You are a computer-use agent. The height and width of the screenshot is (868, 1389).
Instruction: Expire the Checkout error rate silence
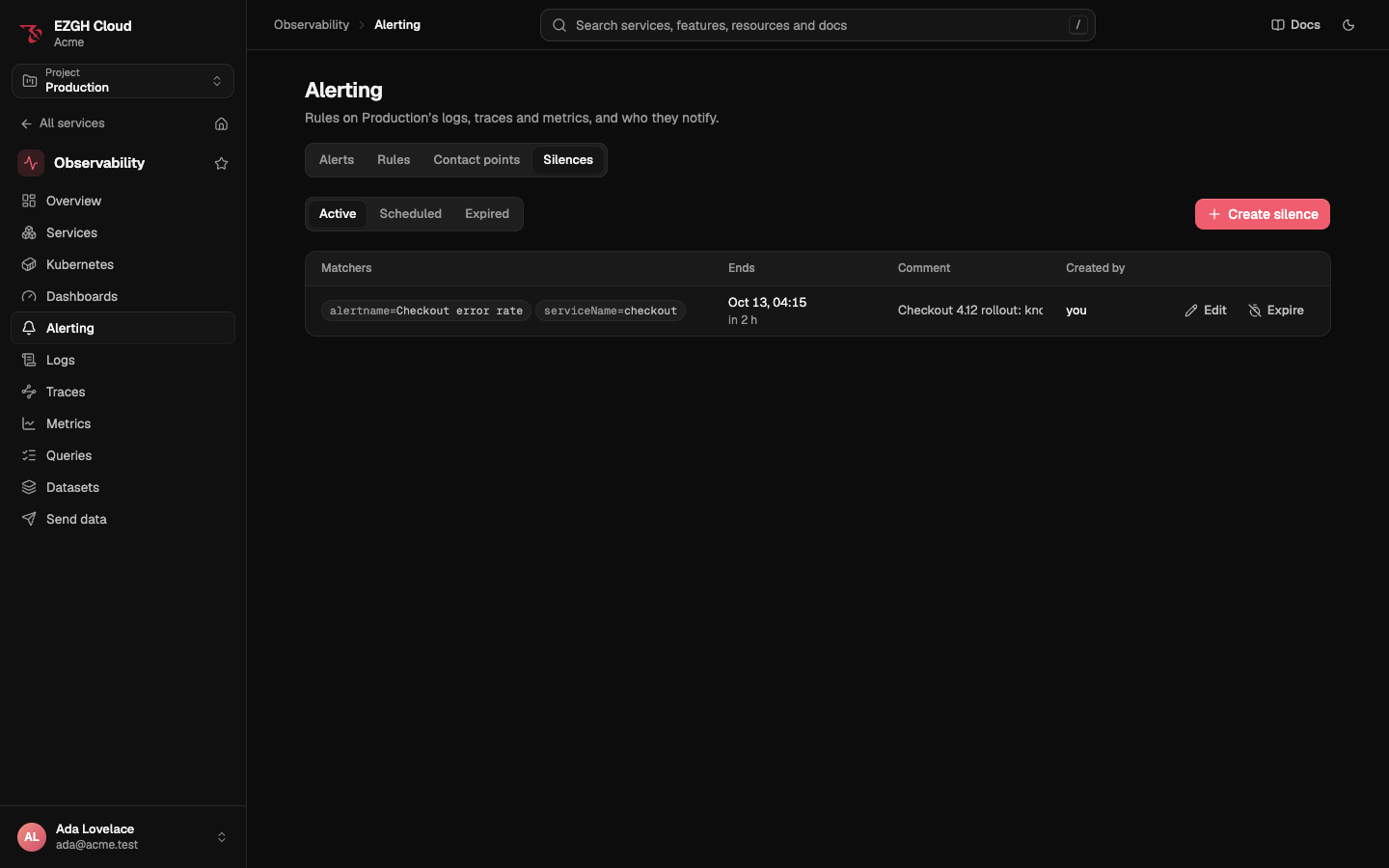(x=1276, y=311)
